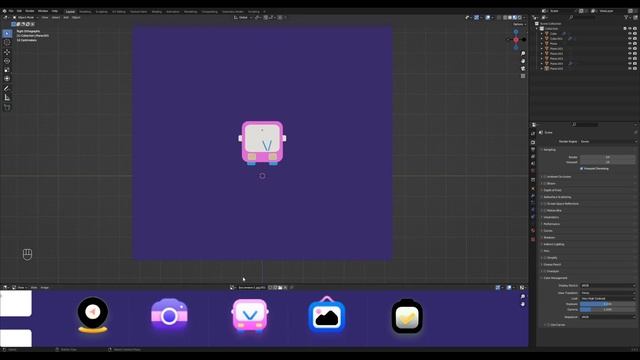Switch to the Animation workspace tab

pos(173,11)
